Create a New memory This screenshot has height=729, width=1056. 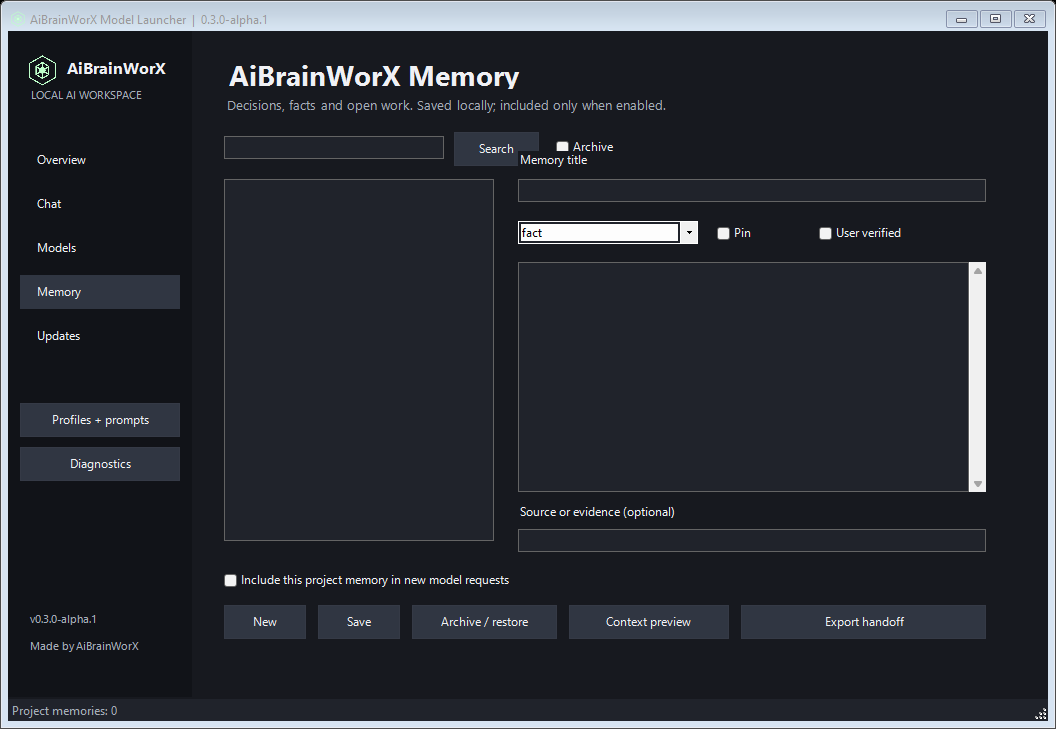pyautogui.click(x=265, y=622)
